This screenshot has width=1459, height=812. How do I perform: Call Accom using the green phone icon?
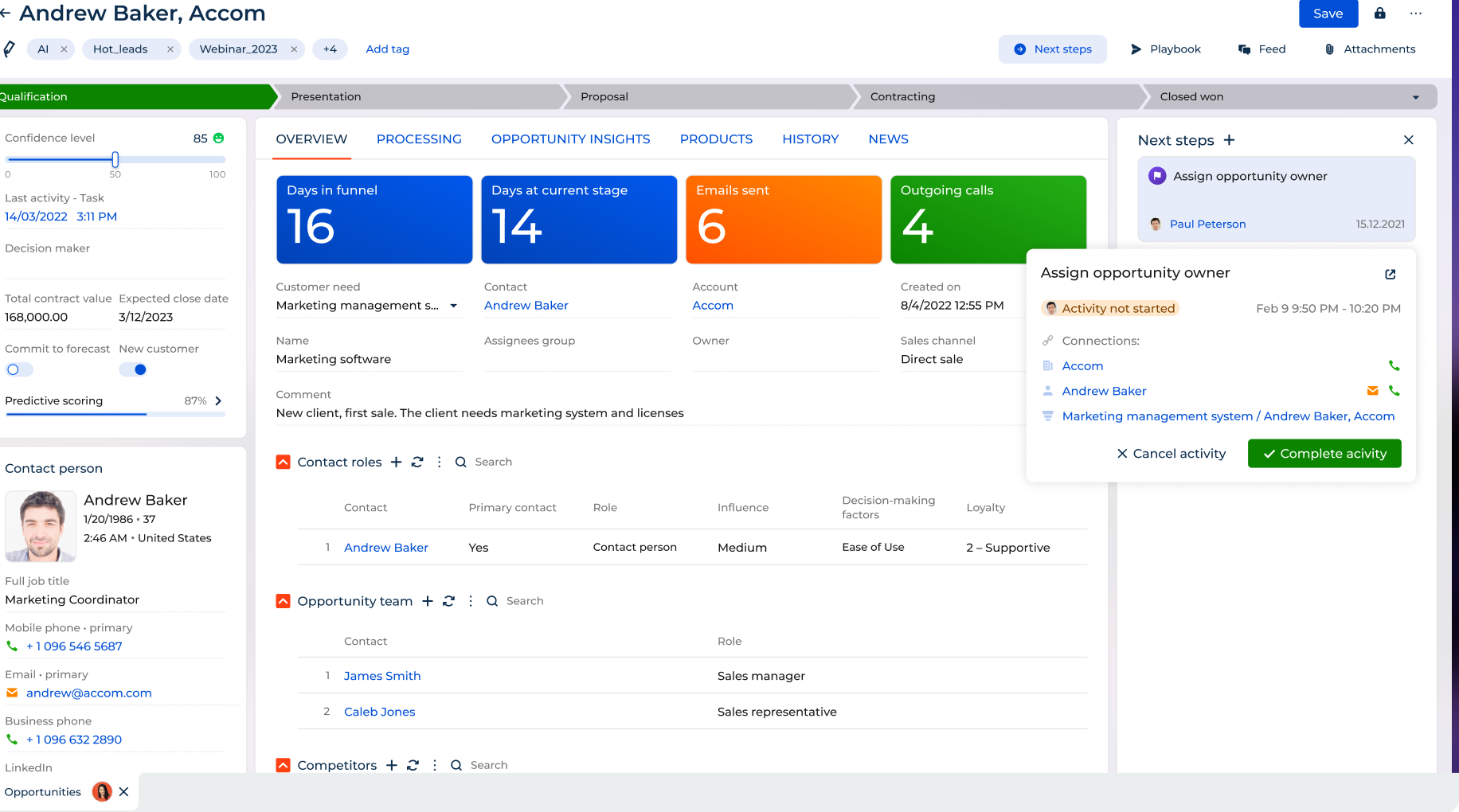(1394, 365)
